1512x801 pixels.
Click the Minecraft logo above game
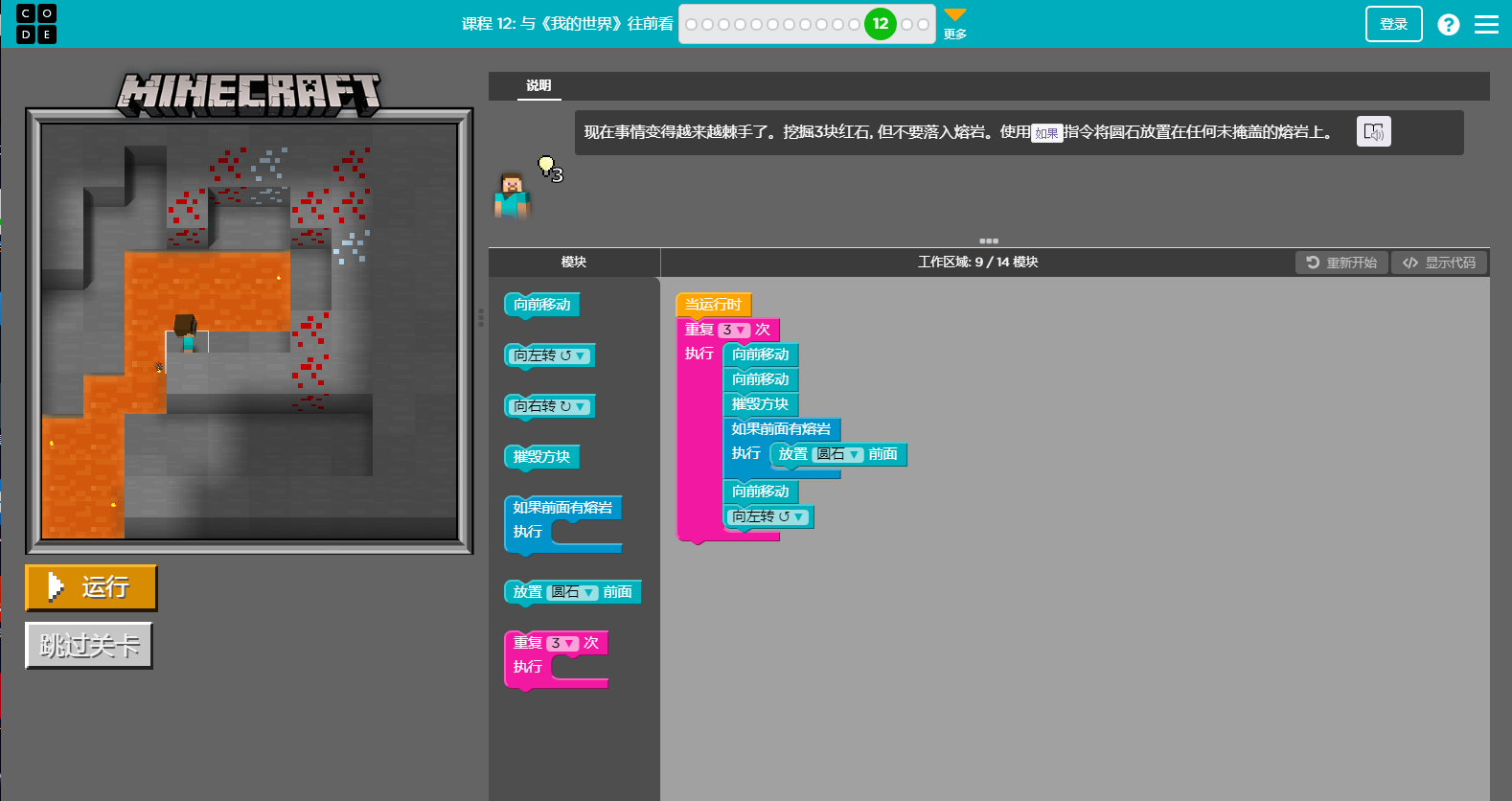tap(249, 94)
